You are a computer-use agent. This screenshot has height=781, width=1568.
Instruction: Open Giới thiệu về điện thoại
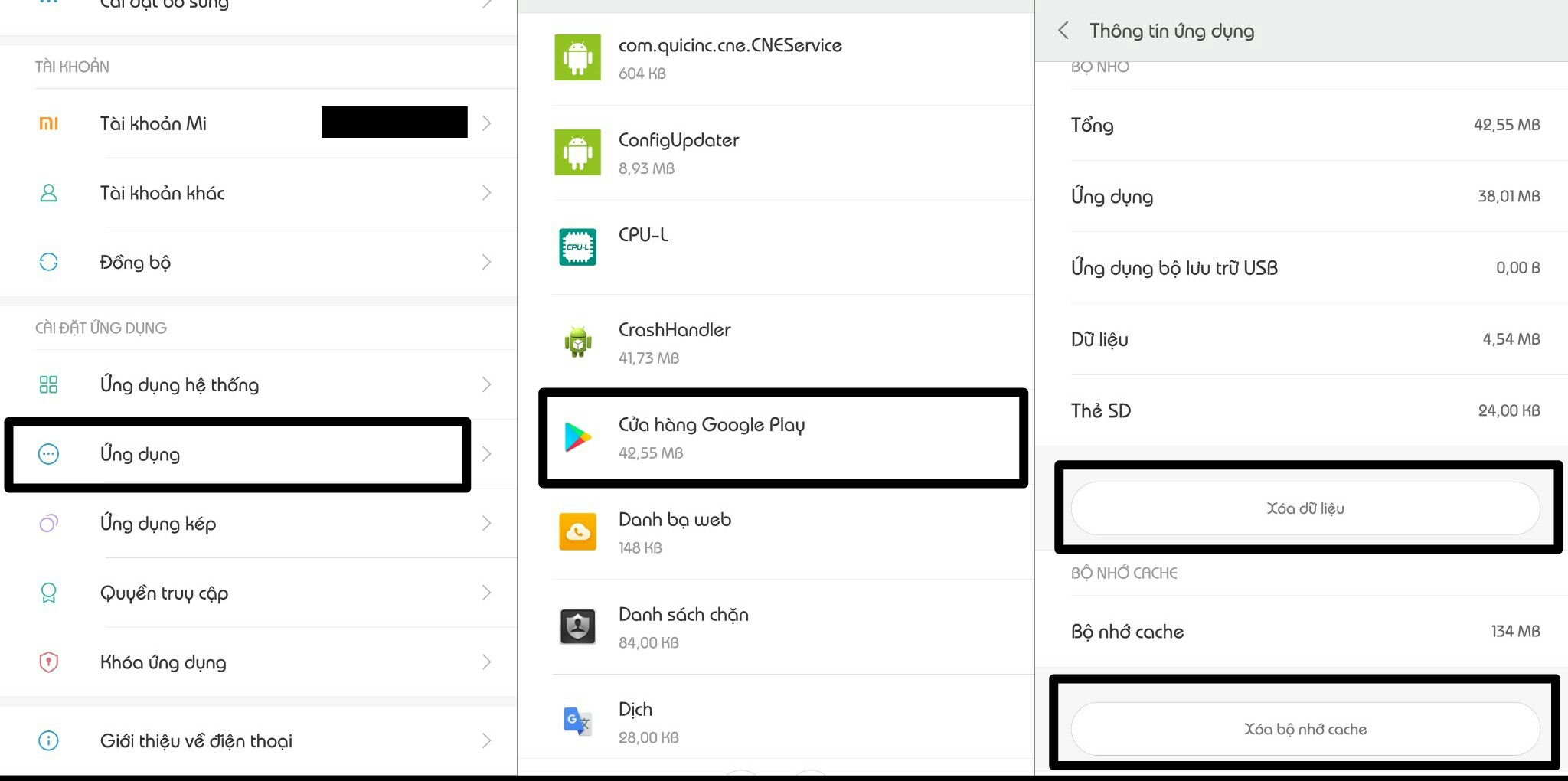(x=196, y=740)
